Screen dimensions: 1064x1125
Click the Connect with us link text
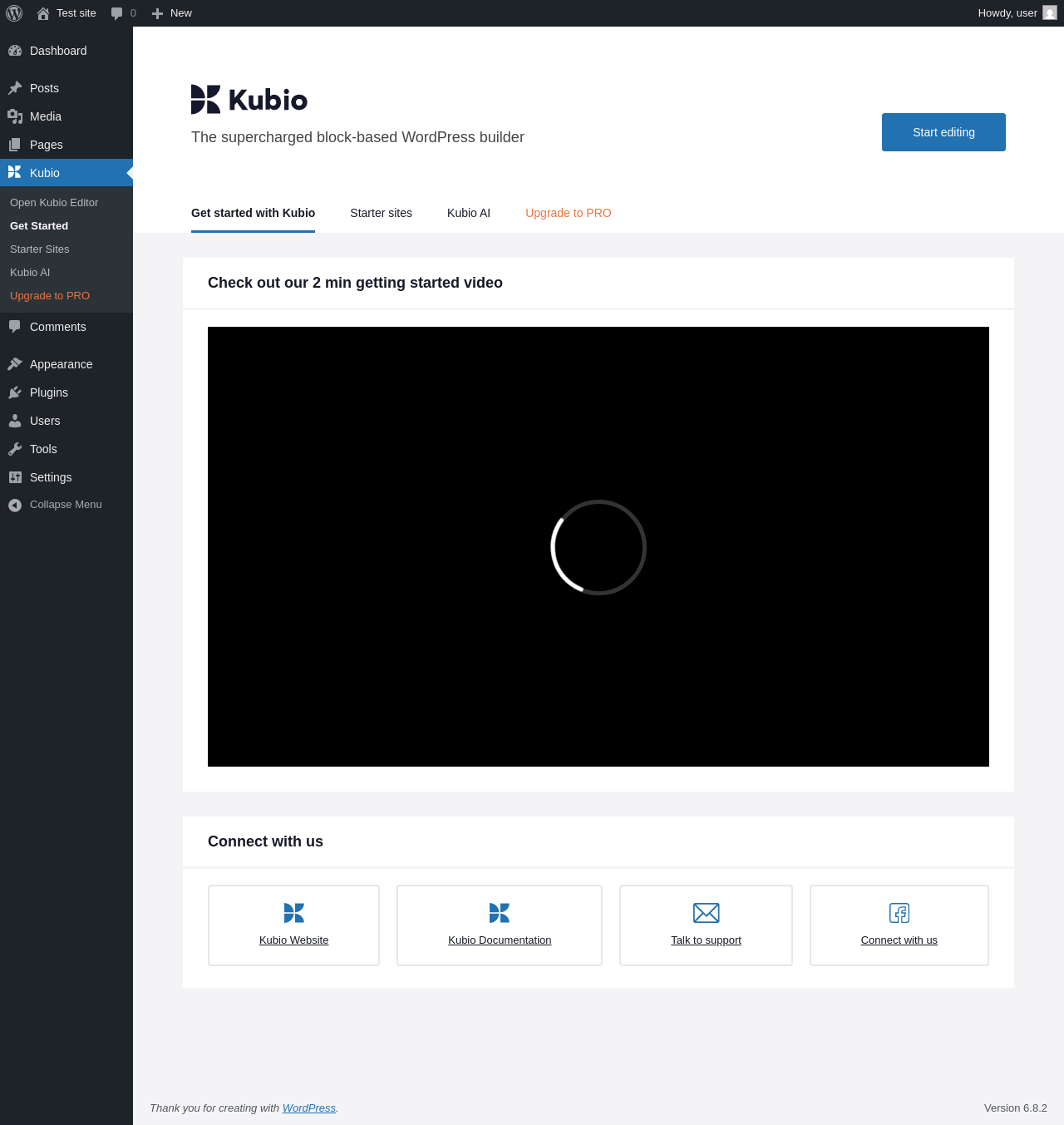pos(899,940)
